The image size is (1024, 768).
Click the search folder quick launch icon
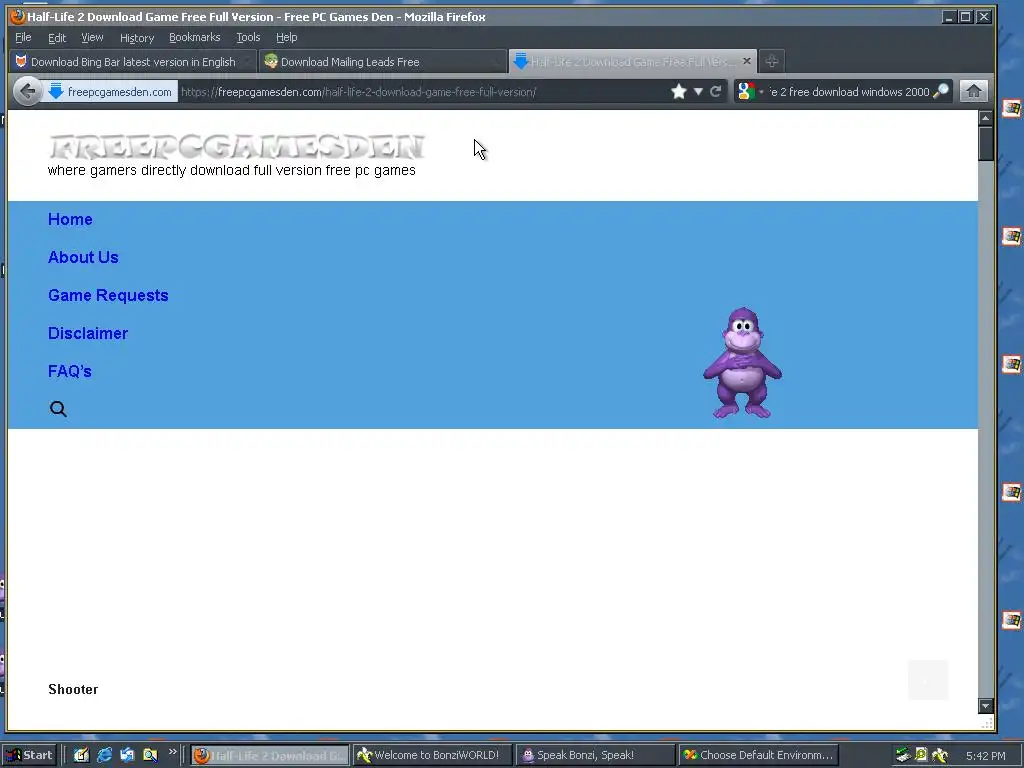point(150,755)
